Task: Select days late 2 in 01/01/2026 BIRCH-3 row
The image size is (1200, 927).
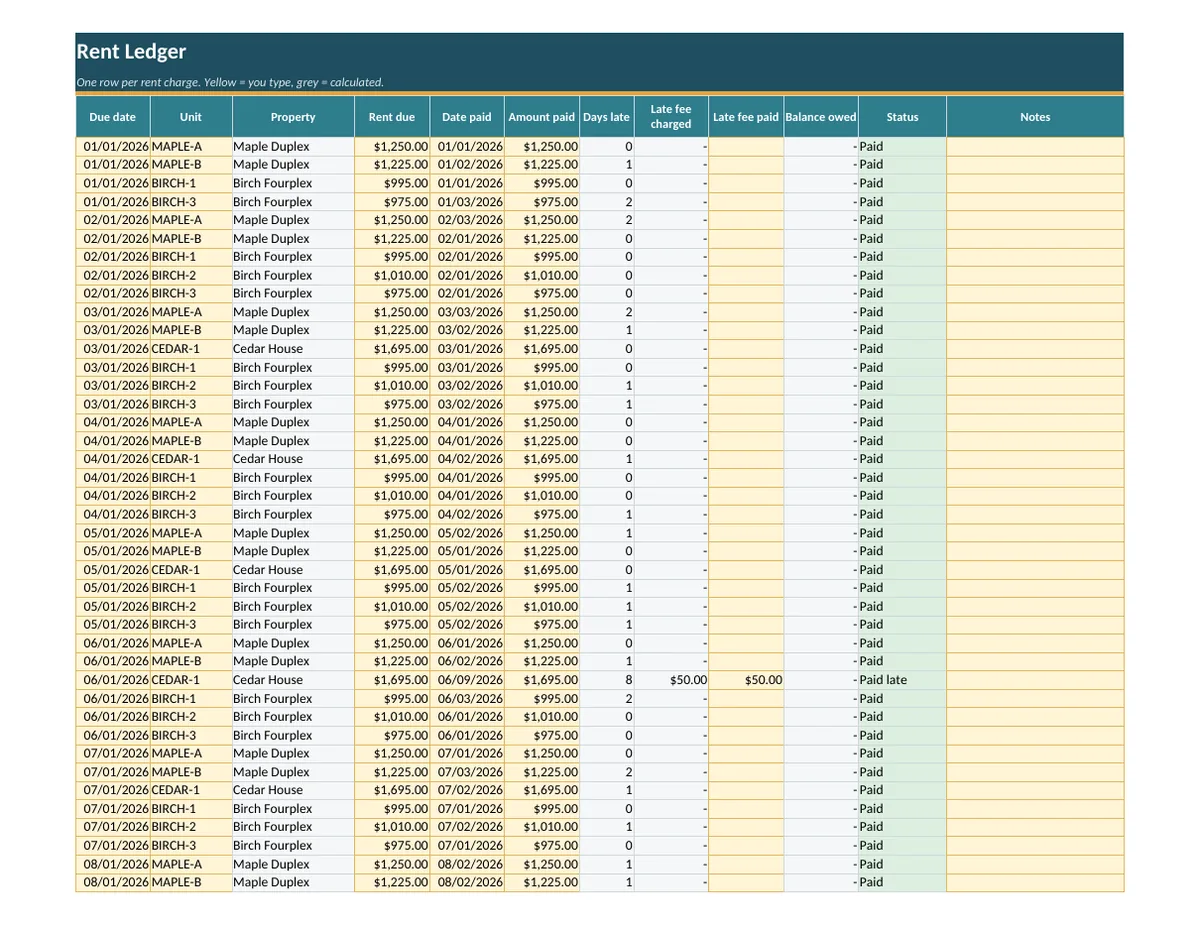Action: pos(607,202)
